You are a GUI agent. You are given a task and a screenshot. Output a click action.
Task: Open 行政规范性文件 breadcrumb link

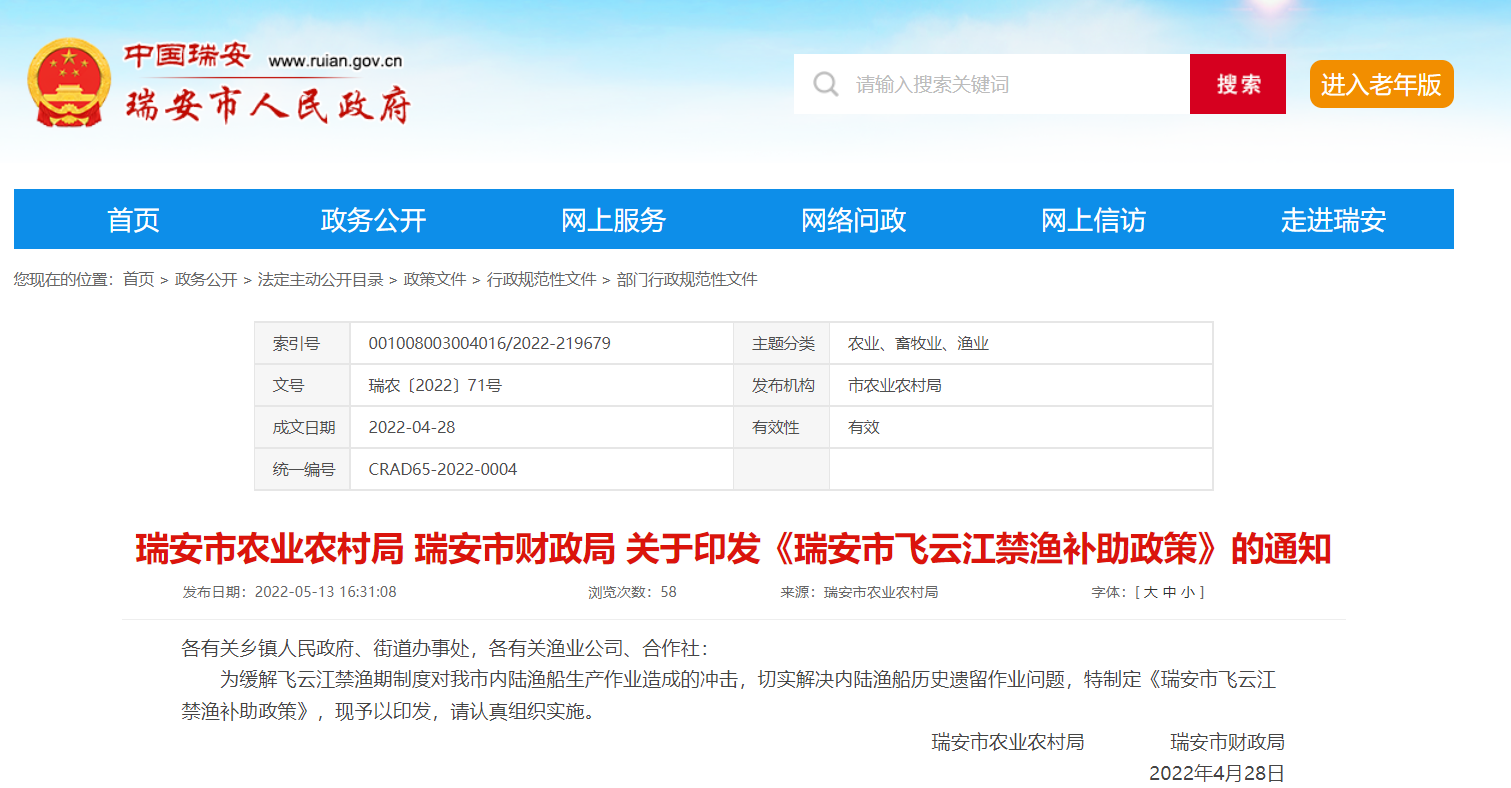(x=541, y=280)
